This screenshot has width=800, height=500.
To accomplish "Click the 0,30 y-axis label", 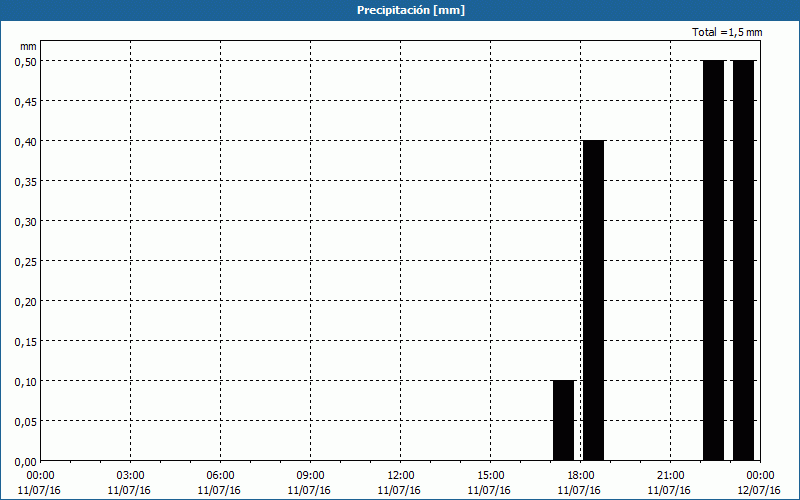I will click(x=26, y=221).
